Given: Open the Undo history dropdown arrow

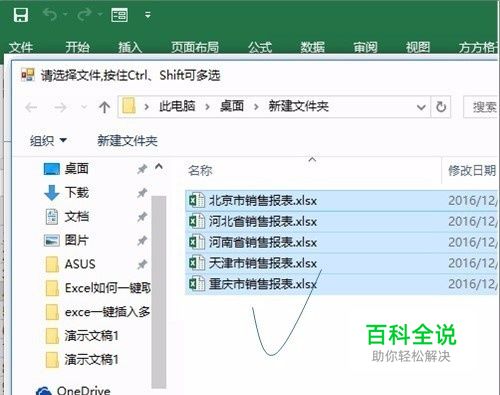Looking at the screenshot, I should [66, 14].
